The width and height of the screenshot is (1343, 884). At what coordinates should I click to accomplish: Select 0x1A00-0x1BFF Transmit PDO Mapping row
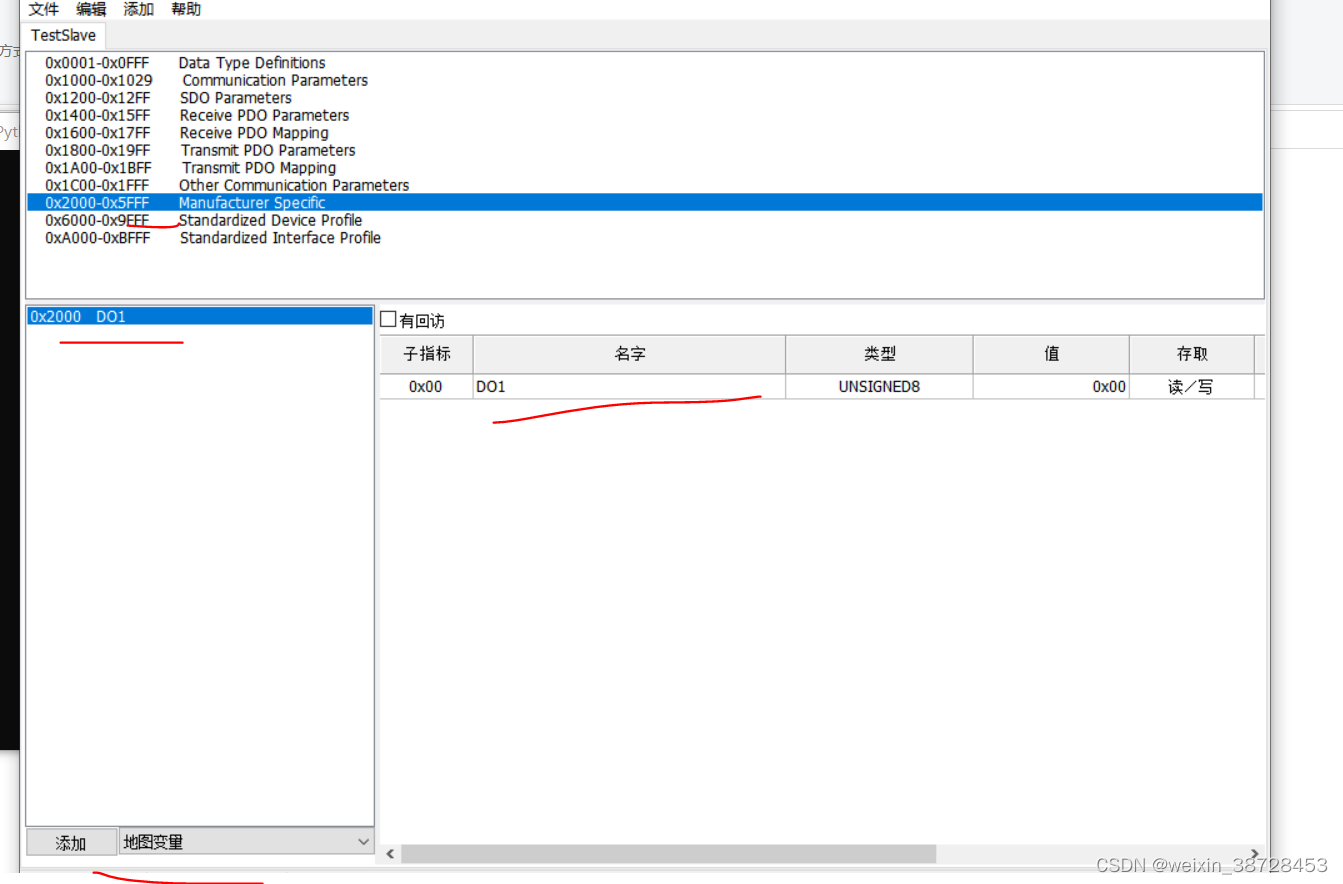pyautogui.click(x=644, y=168)
